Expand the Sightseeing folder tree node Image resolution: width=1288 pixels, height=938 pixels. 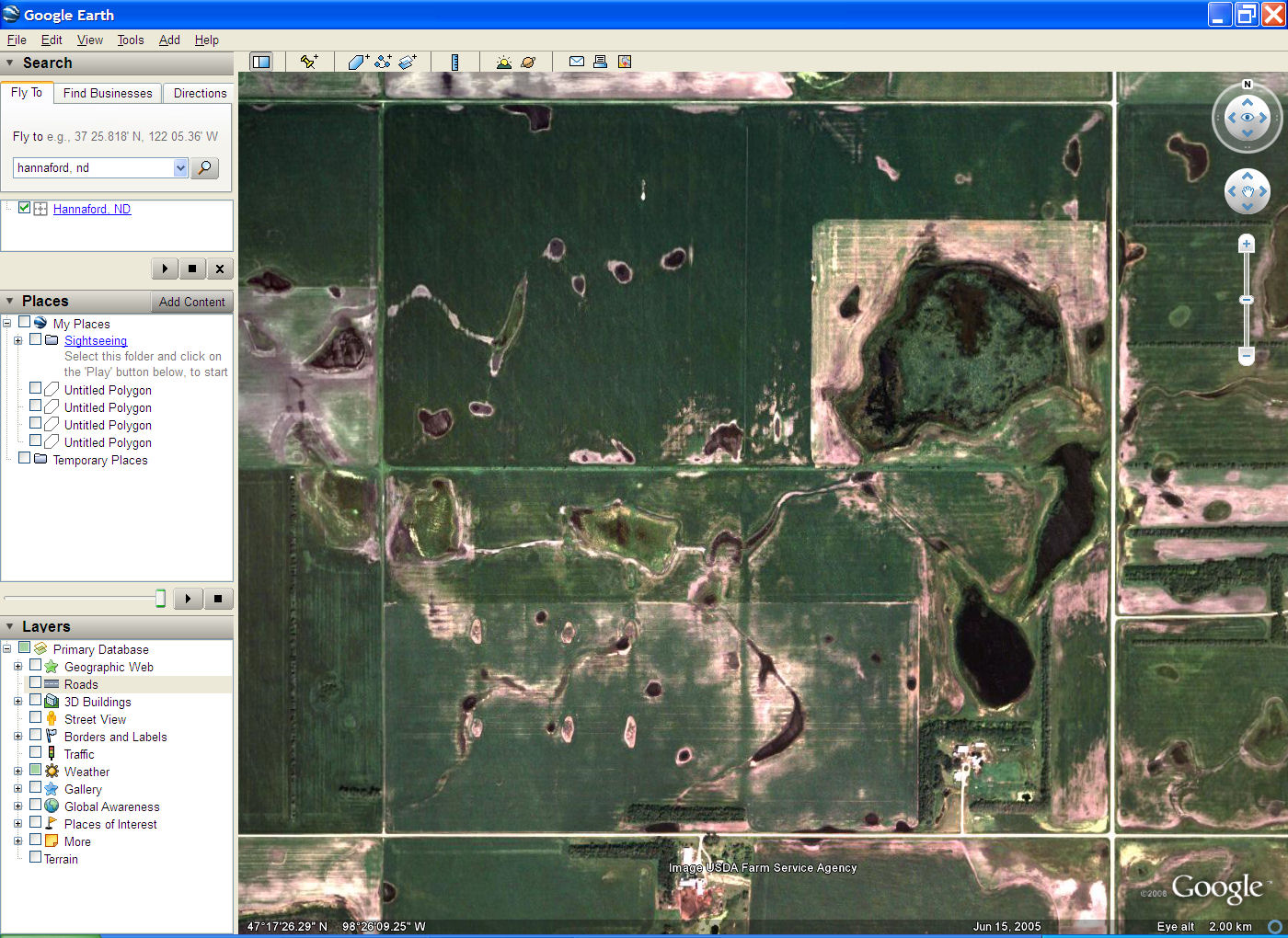click(x=17, y=340)
